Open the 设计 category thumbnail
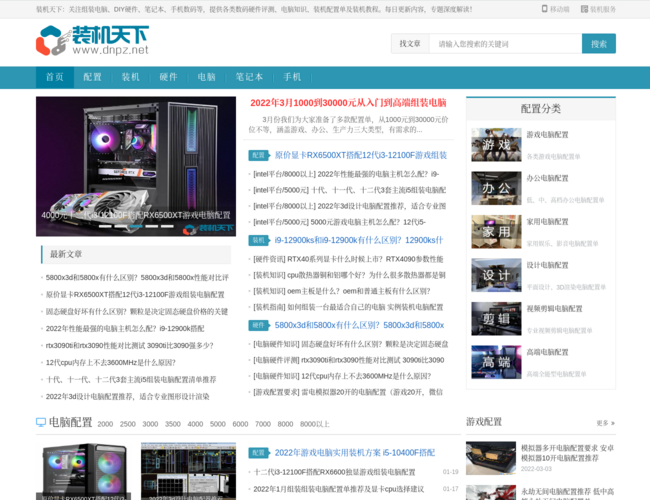Image resolution: width=650 pixels, height=500 pixels. [x=496, y=275]
